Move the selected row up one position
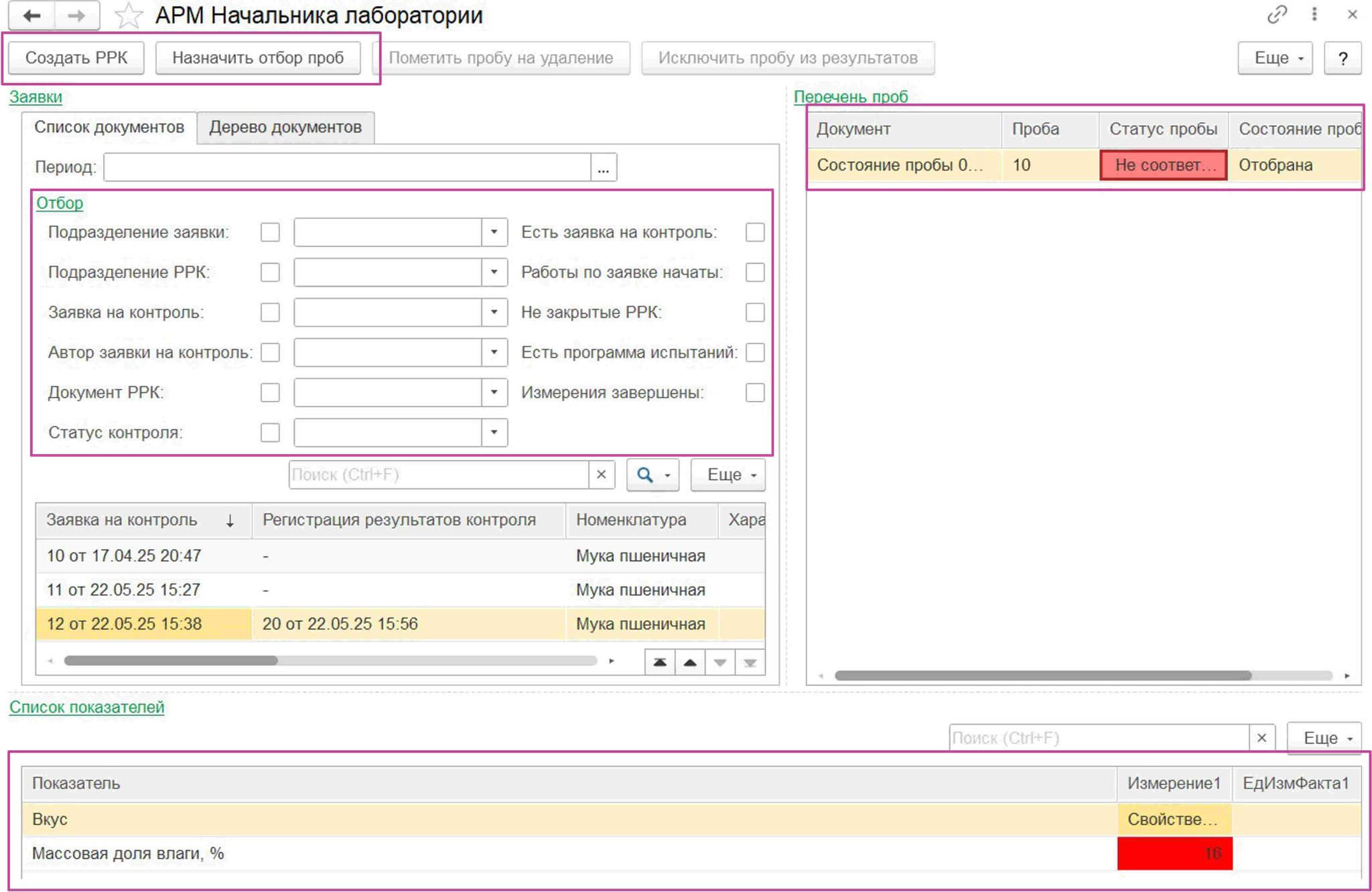 pos(690,662)
